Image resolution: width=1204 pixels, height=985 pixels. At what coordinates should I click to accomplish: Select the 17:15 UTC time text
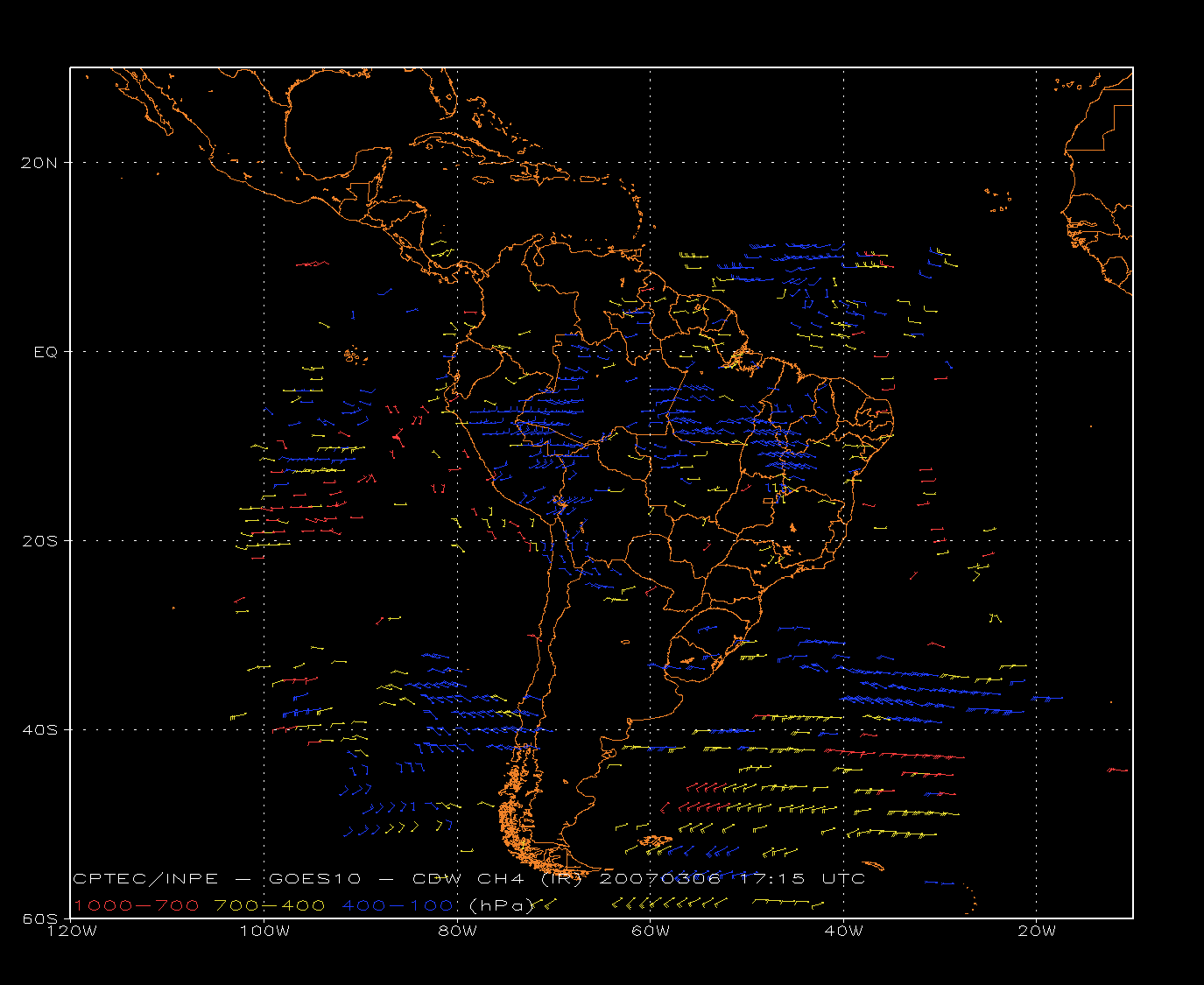pos(803,878)
